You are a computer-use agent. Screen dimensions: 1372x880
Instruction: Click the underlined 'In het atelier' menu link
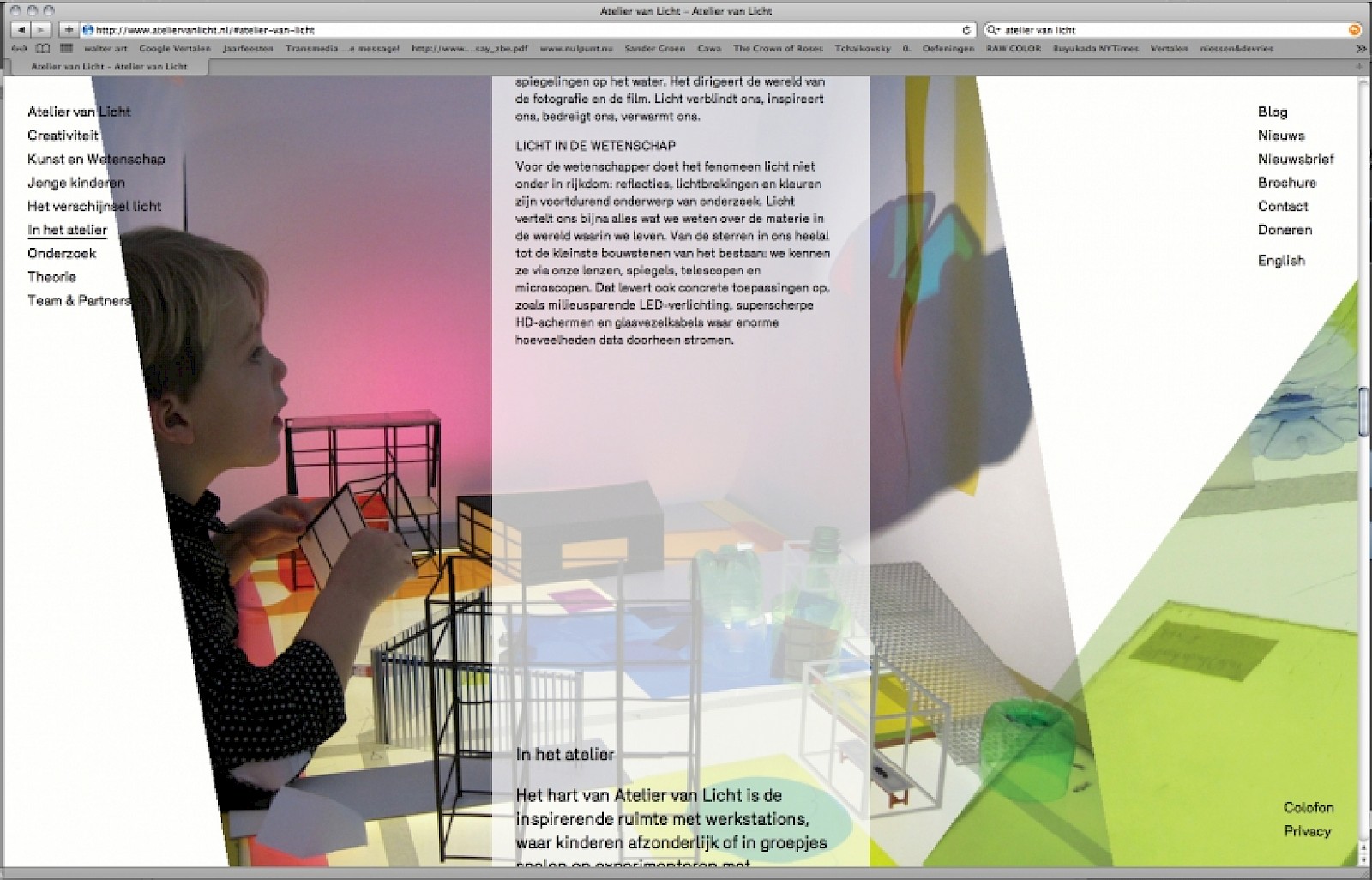[67, 230]
